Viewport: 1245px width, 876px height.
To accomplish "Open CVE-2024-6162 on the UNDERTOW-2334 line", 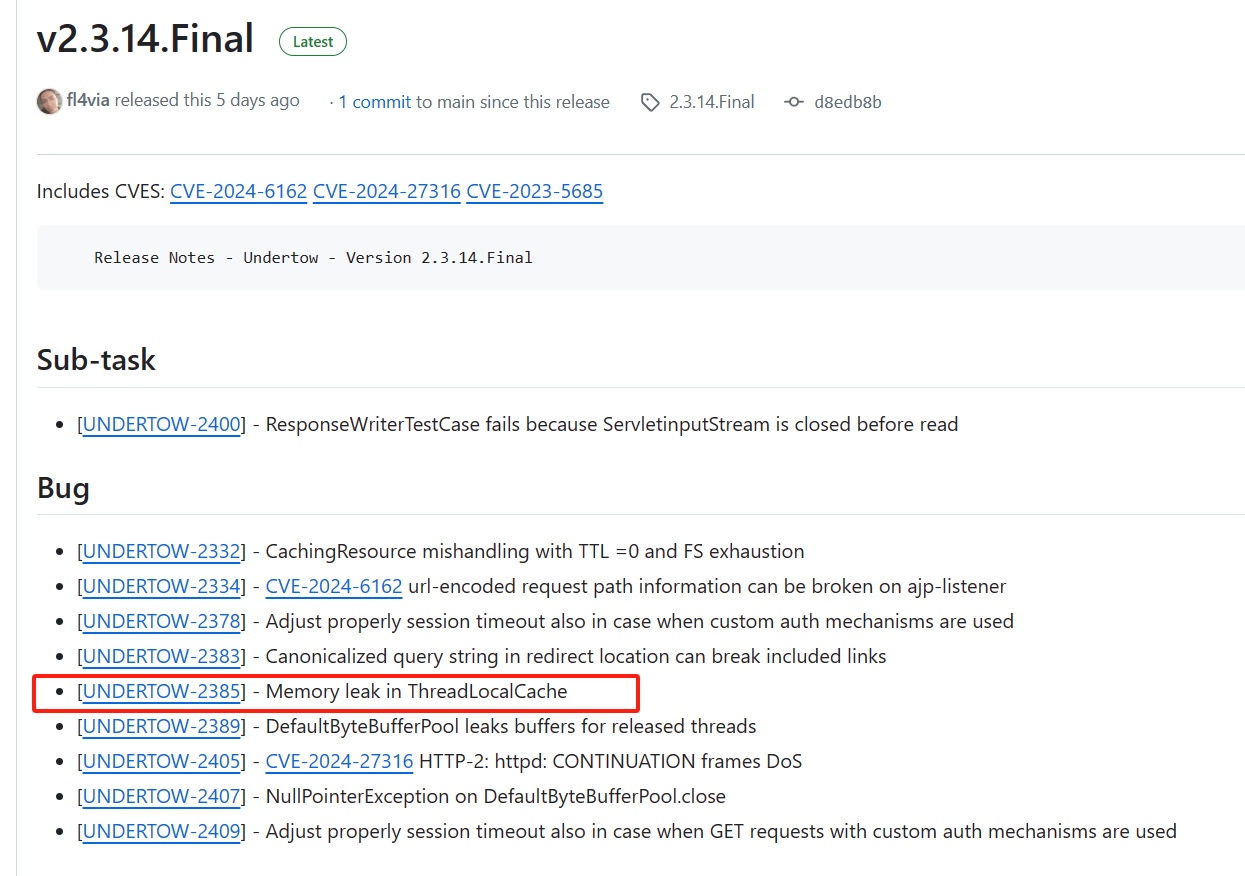I will point(333,586).
